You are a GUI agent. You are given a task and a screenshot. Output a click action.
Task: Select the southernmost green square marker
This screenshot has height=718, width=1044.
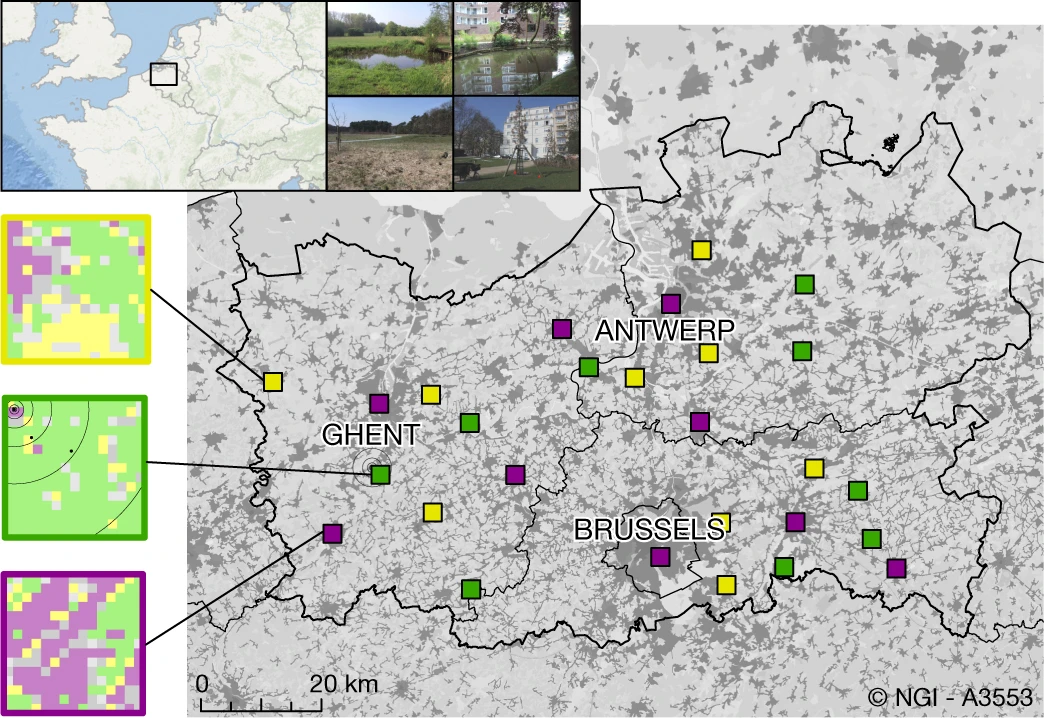click(471, 589)
